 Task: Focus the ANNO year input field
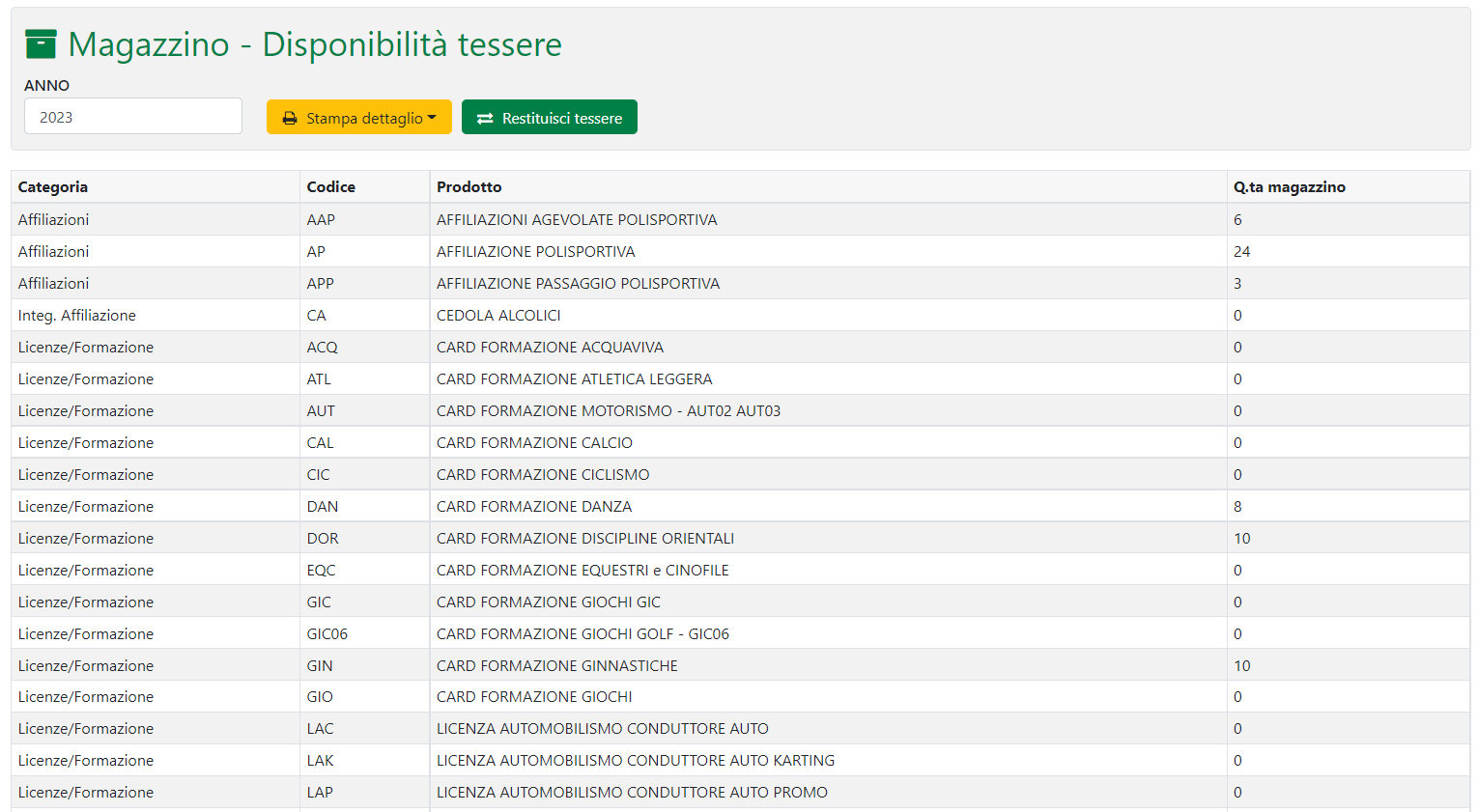(x=133, y=117)
